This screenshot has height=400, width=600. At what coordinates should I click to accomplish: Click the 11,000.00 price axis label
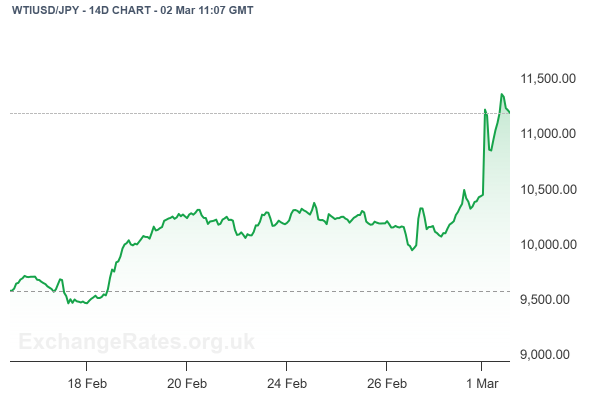point(546,133)
